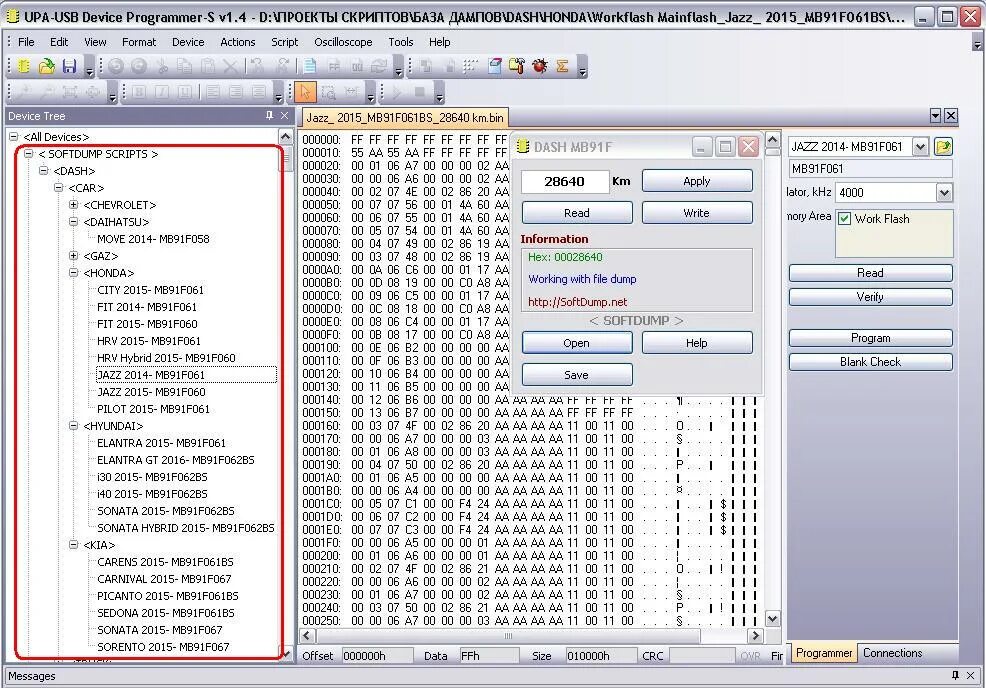This screenshot has width=986, height=688.
Task: Click the Bold B formatting icon
Action: tap(139, 92)
